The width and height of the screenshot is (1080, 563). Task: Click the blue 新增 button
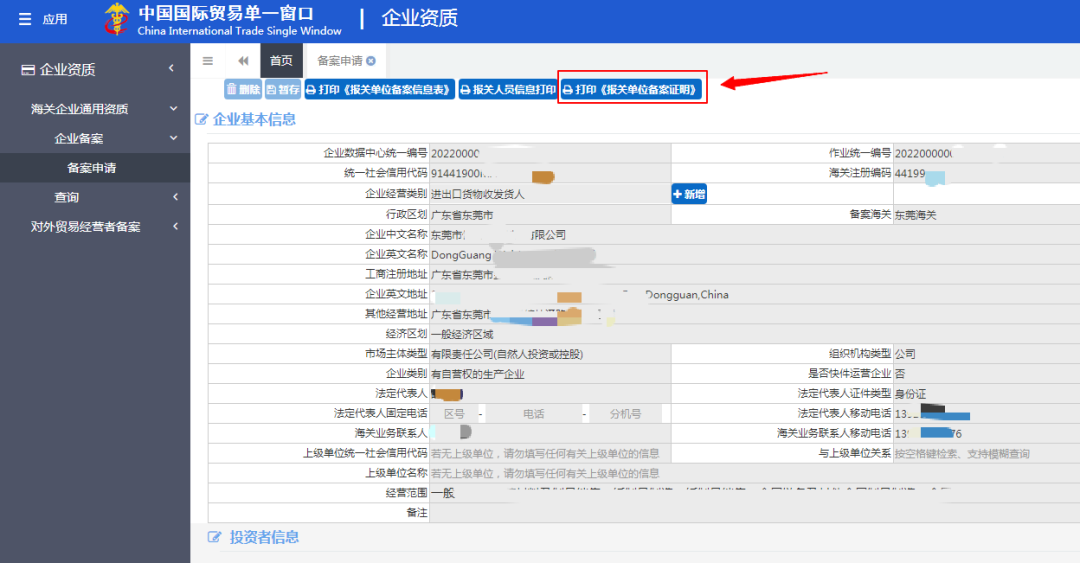[x=689, y=194]
